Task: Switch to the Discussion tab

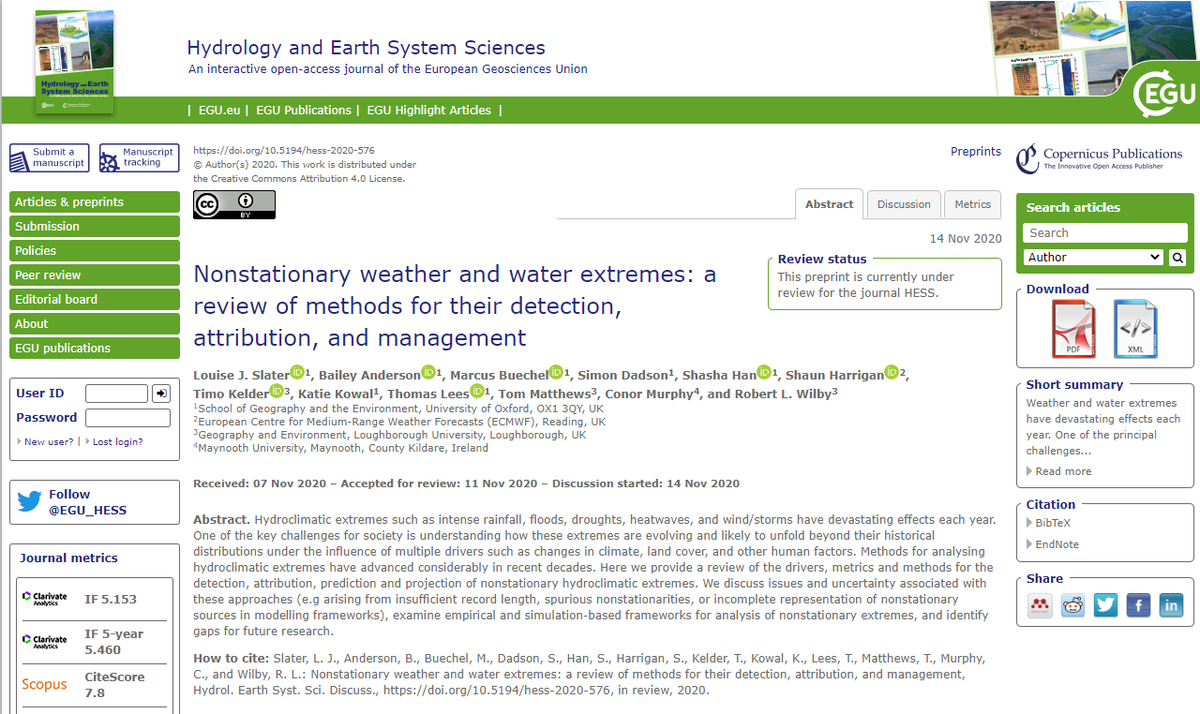Action: click(904, 204)
